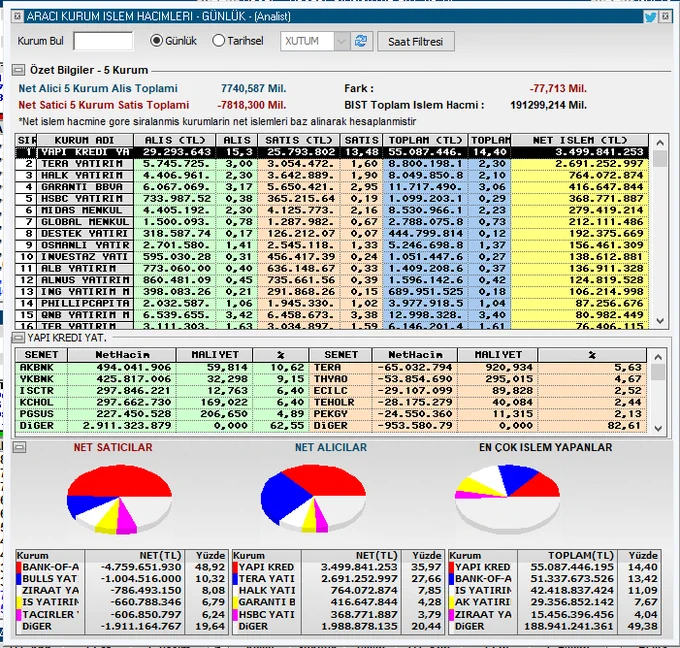This screenshot has height=648, width=680.
Task: Select the INVESTAZ YATI broker row
Action: click(x=332, y=257)
